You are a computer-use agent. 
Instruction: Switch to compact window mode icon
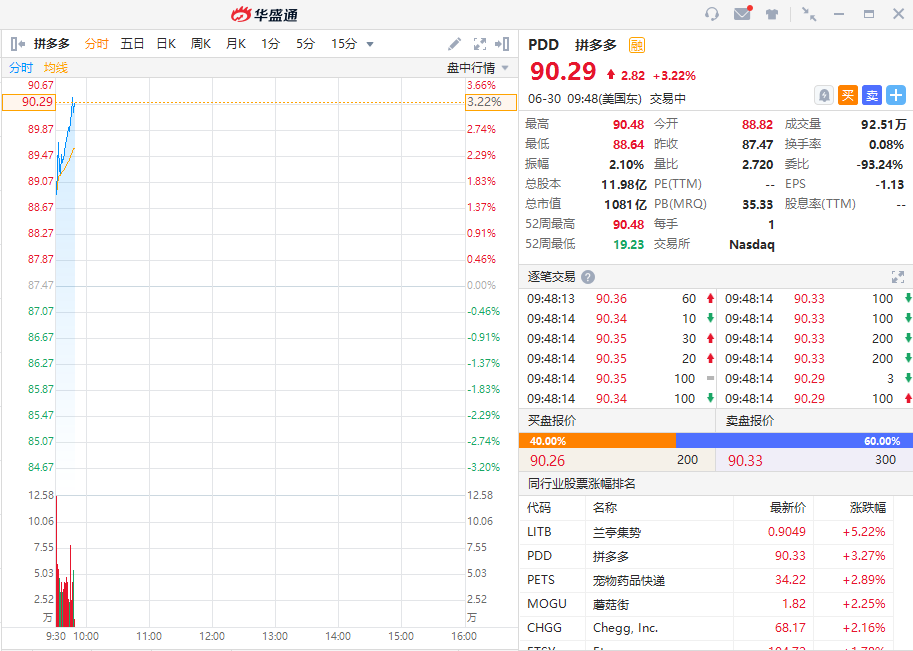[809, 14]
